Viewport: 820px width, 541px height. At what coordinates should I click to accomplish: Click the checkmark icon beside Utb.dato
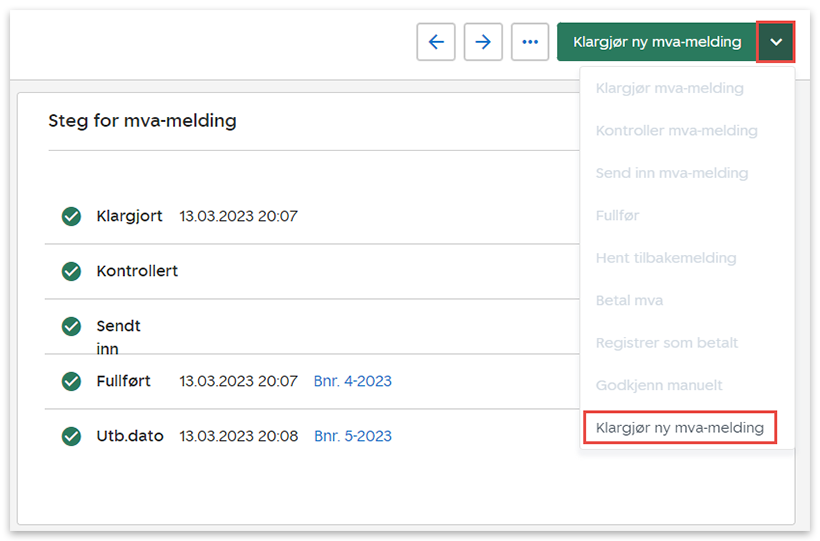(71, 436)
